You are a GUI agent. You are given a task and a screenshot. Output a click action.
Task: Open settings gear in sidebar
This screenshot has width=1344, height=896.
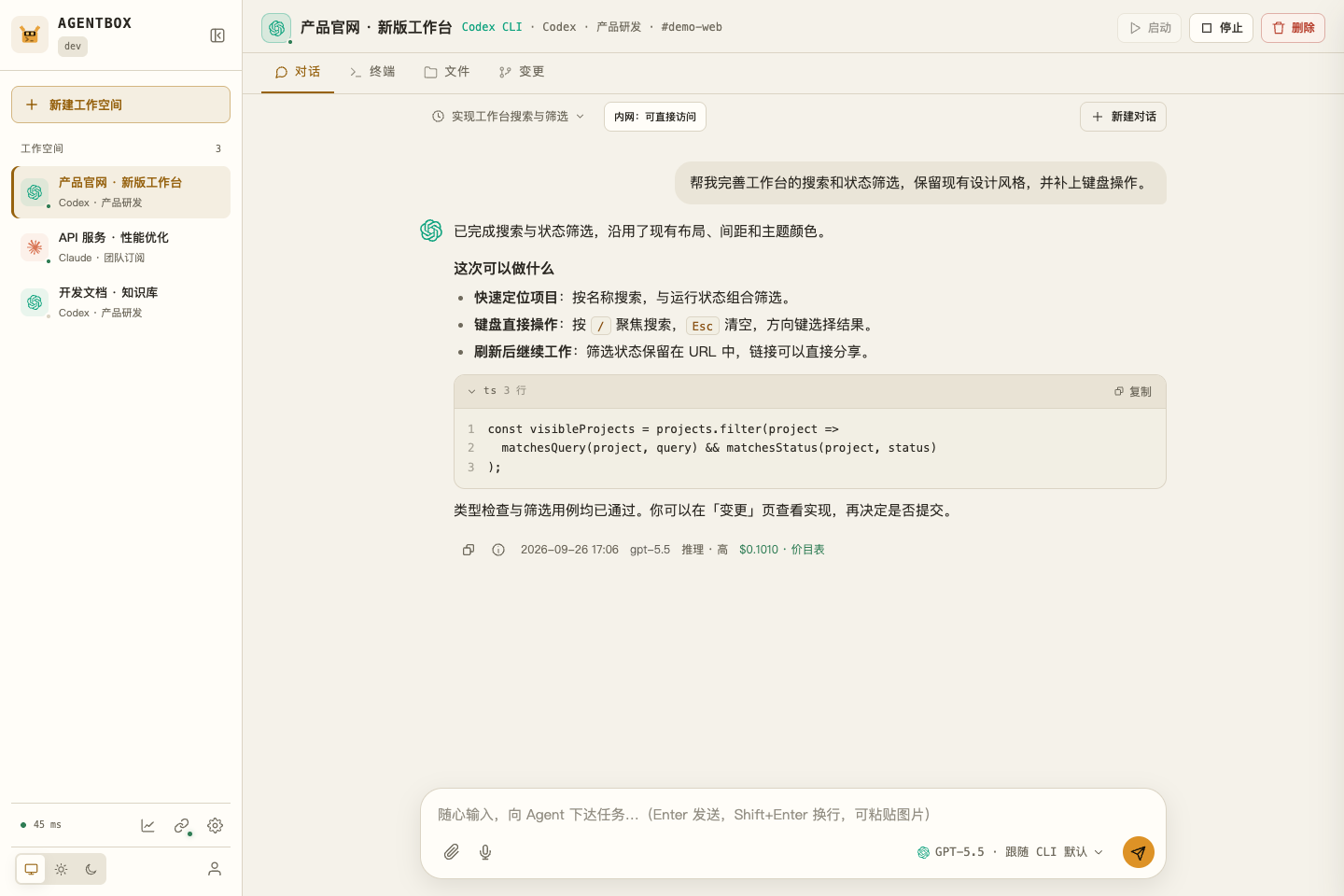click(215, 825)
